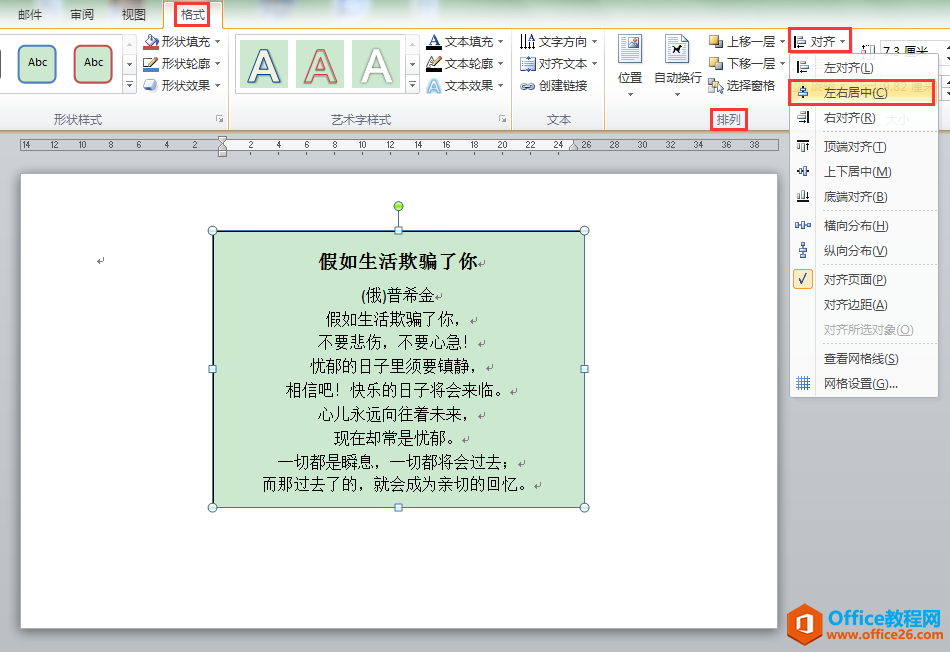Expand the Text Direction (文字方向) dropdown

[594, 42]
